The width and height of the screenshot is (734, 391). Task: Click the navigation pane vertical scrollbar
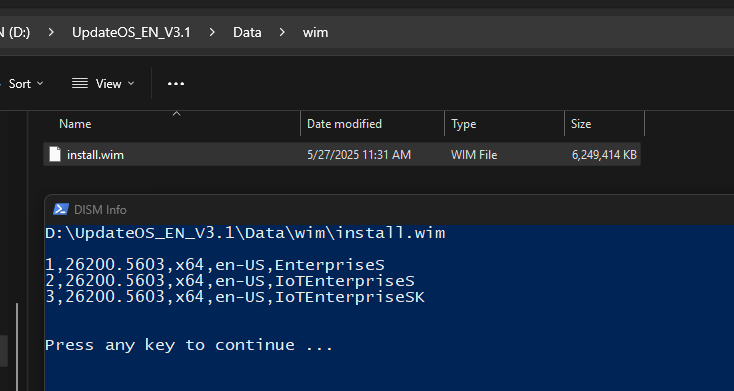pos(17,347)
